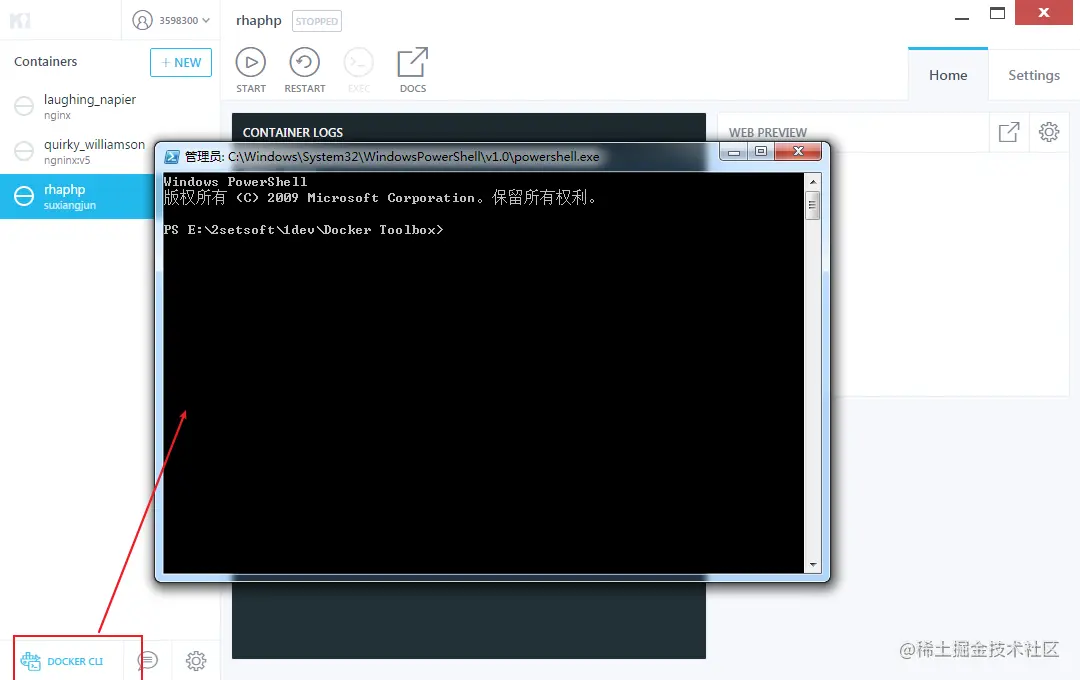
Task: Maximize the Kitematic window
Action: coord(997,14)
